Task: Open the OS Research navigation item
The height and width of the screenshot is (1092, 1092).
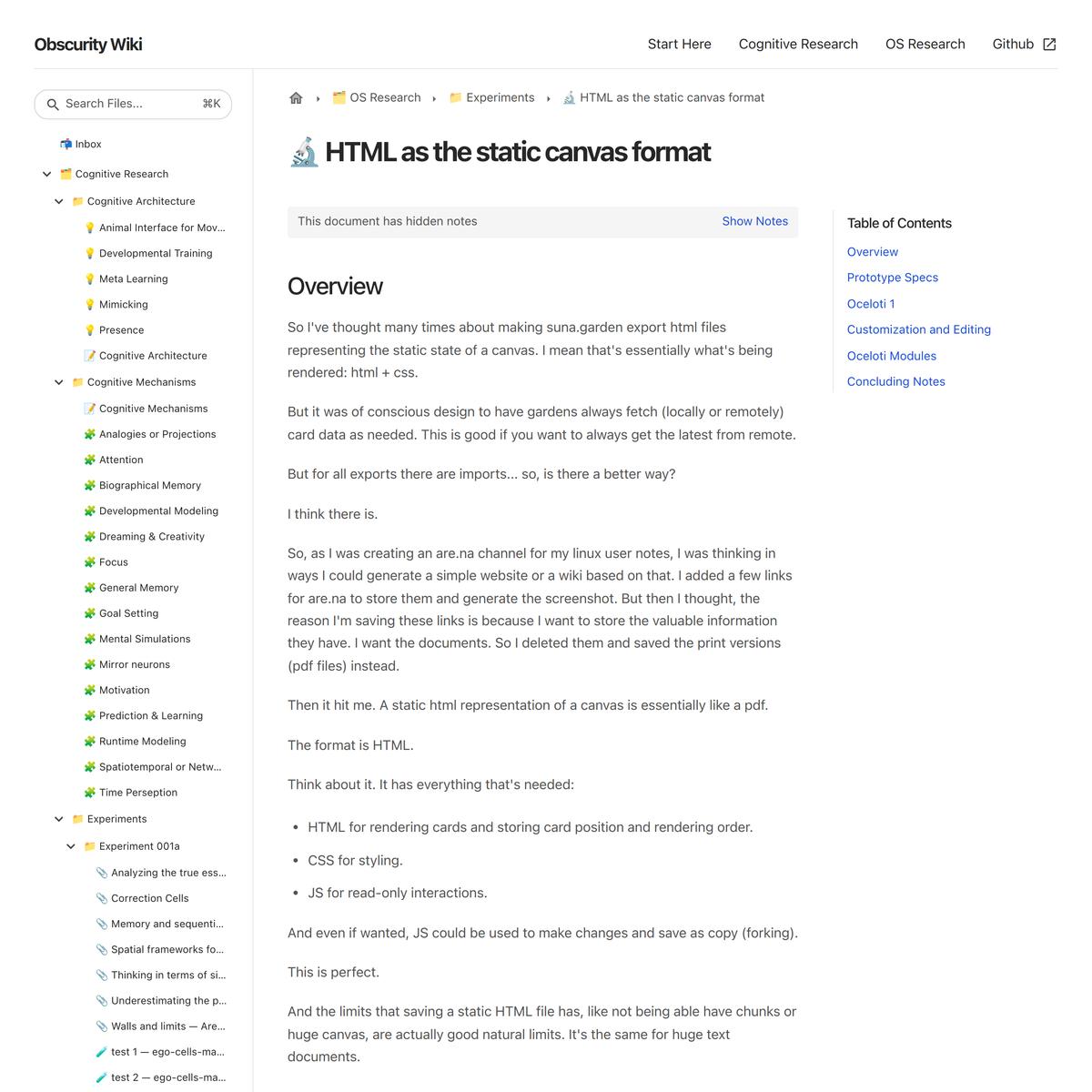Action: click(x=925, y=44)
